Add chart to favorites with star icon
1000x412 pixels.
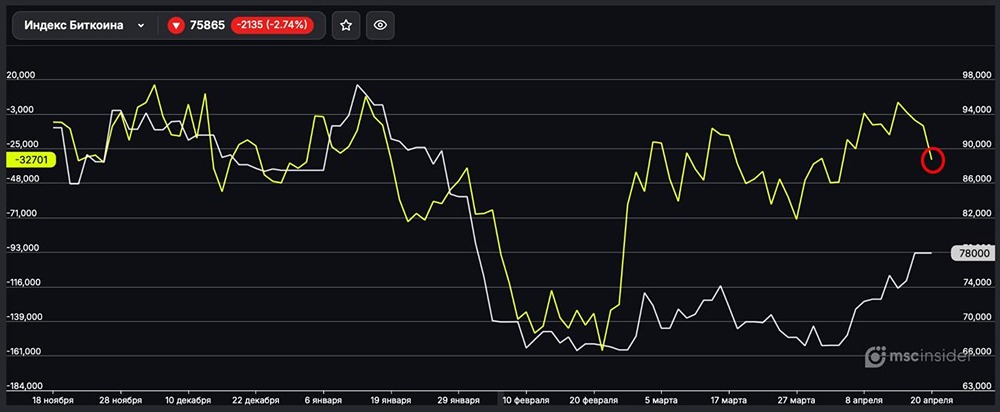pyautogui.click(x=346, y=26)
